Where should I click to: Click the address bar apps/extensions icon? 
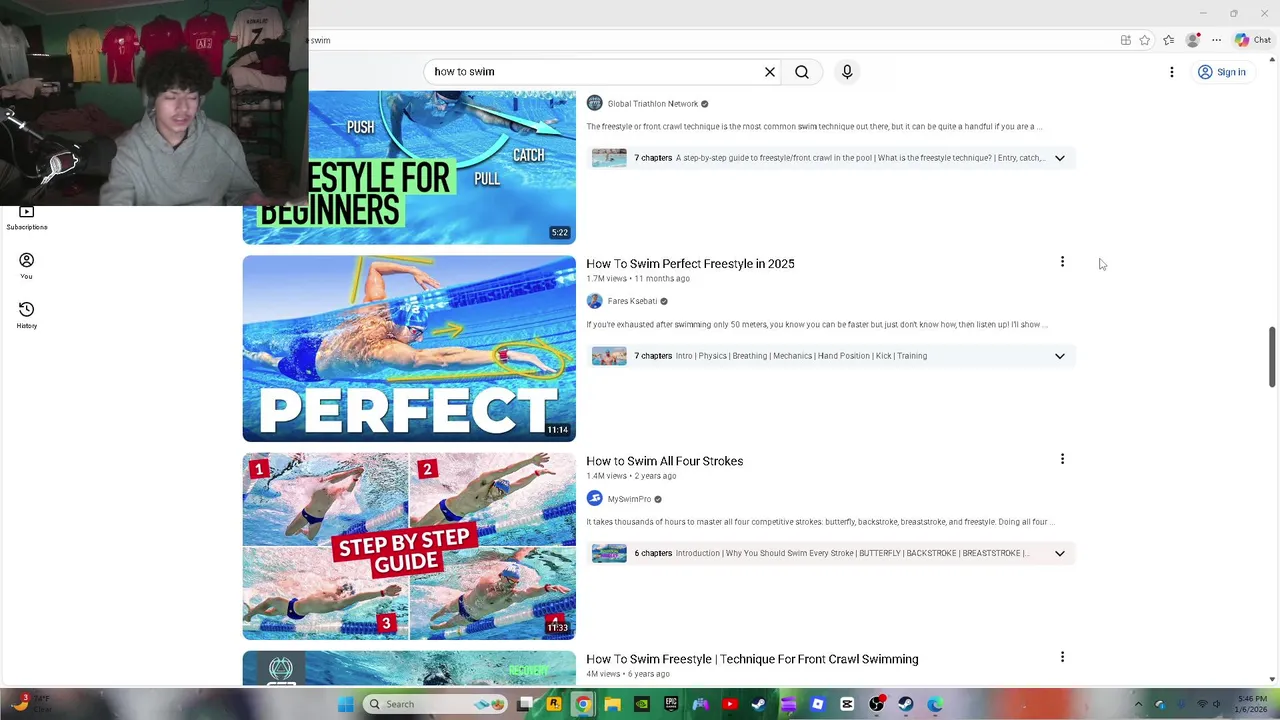point(1126,40)
